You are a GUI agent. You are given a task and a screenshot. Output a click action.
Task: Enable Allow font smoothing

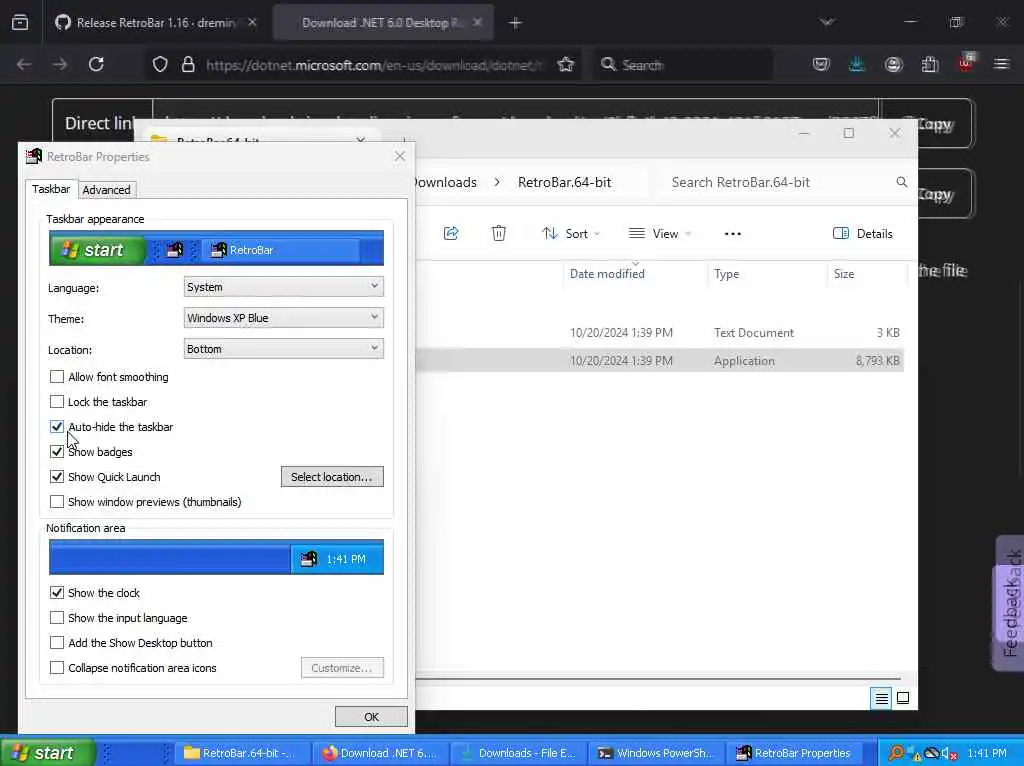(x=57, y=377)
